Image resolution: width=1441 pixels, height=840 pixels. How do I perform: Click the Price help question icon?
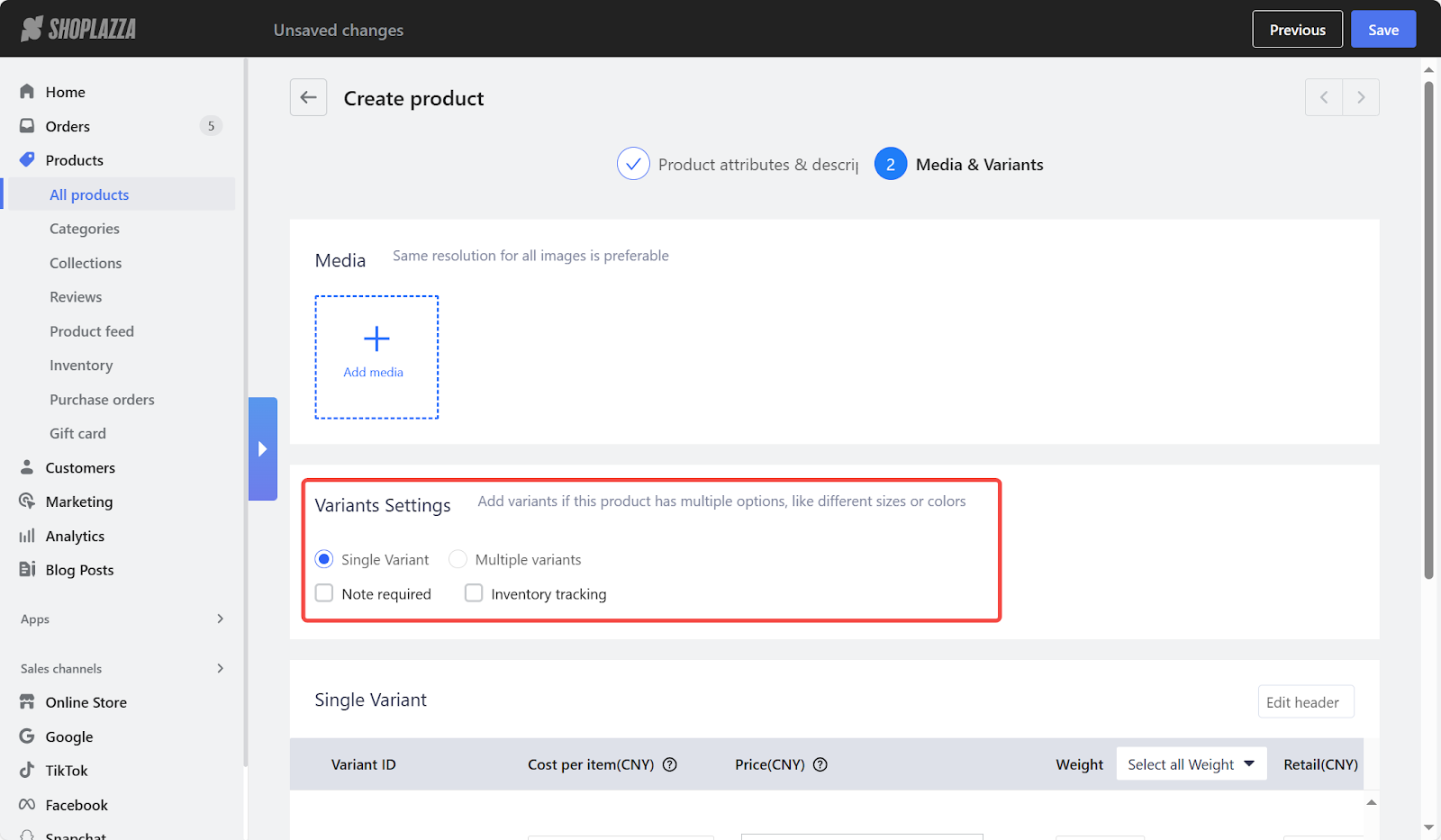[x=820, y=764]
